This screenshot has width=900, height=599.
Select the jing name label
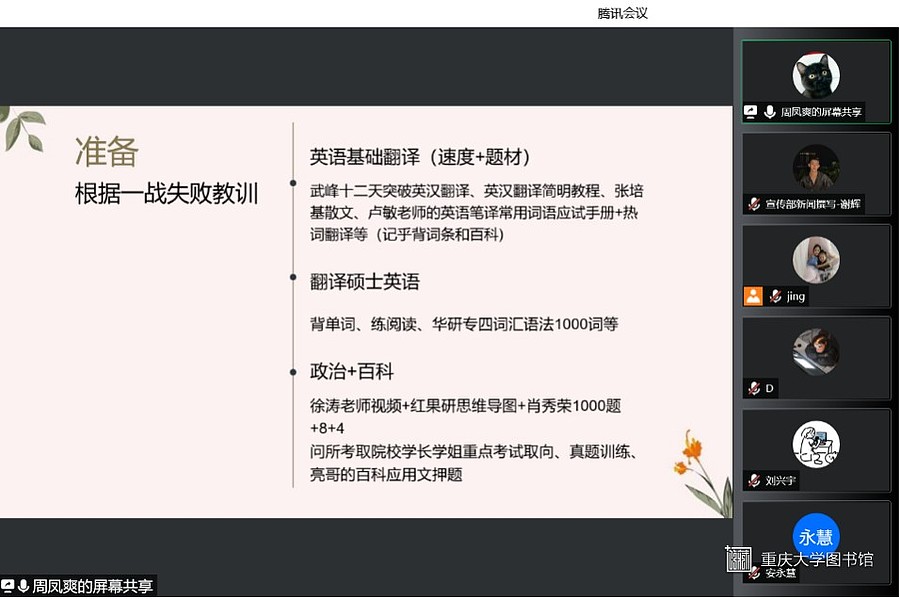[x=796, y=296]
